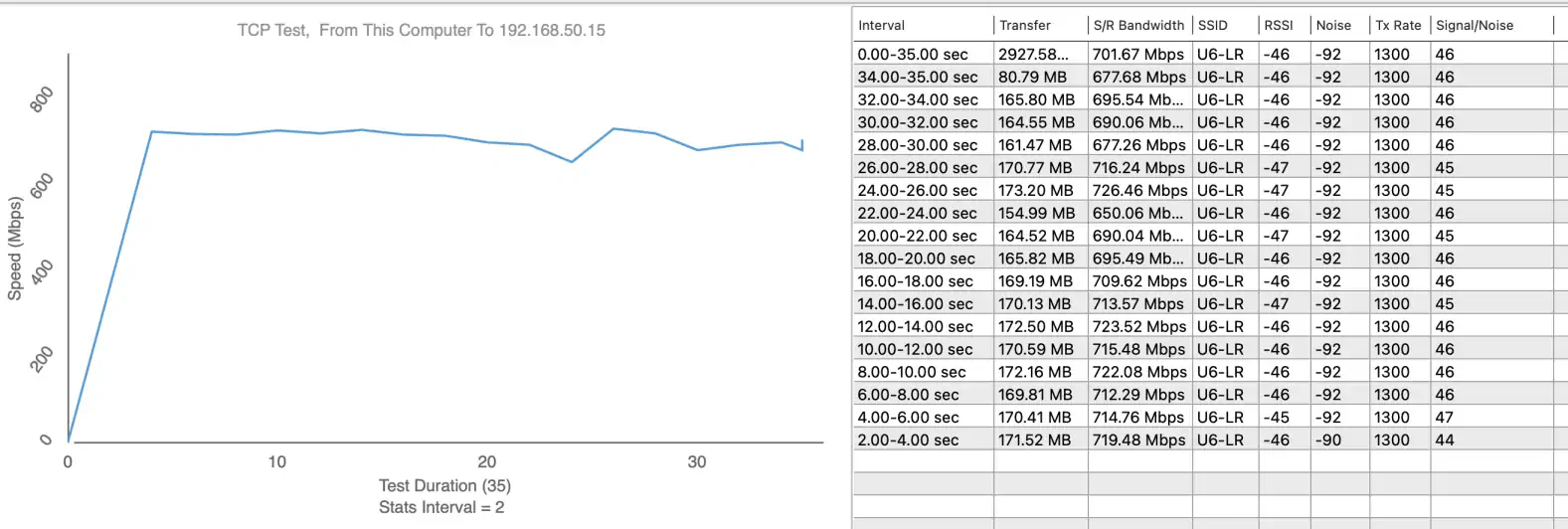Click the Transfer column header
Viewport: 1568px width, 529px height.
pos(1025,26)
